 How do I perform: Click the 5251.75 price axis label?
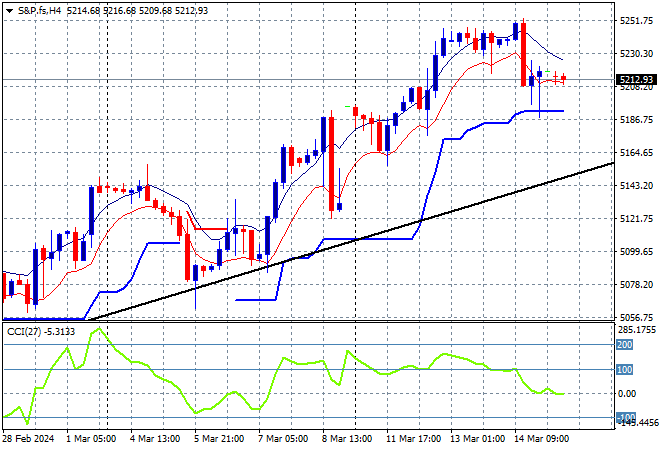(x=636, y=21)
